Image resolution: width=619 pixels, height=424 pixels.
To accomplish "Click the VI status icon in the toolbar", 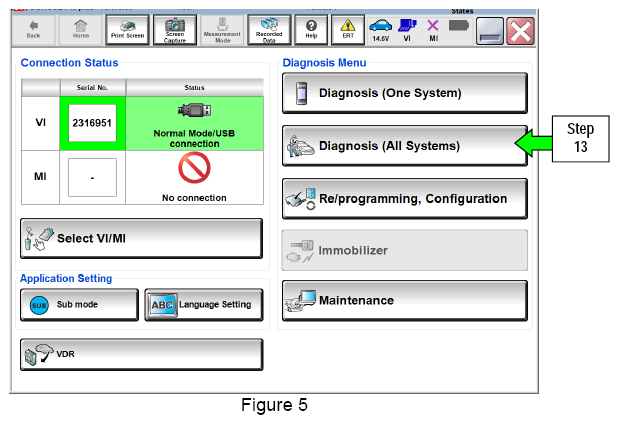I will 407,30.
